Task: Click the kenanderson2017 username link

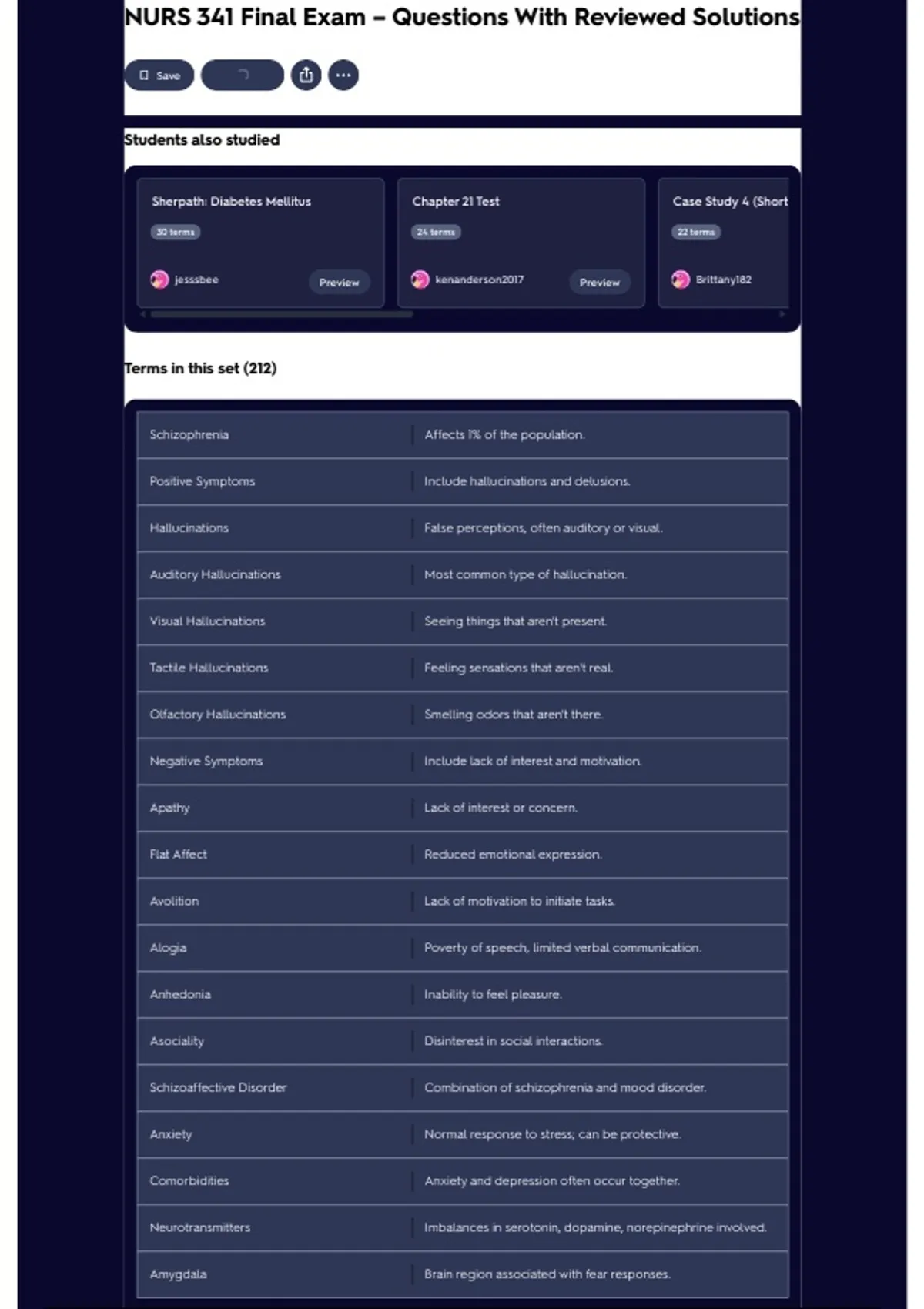Action: tap(479, 280)
